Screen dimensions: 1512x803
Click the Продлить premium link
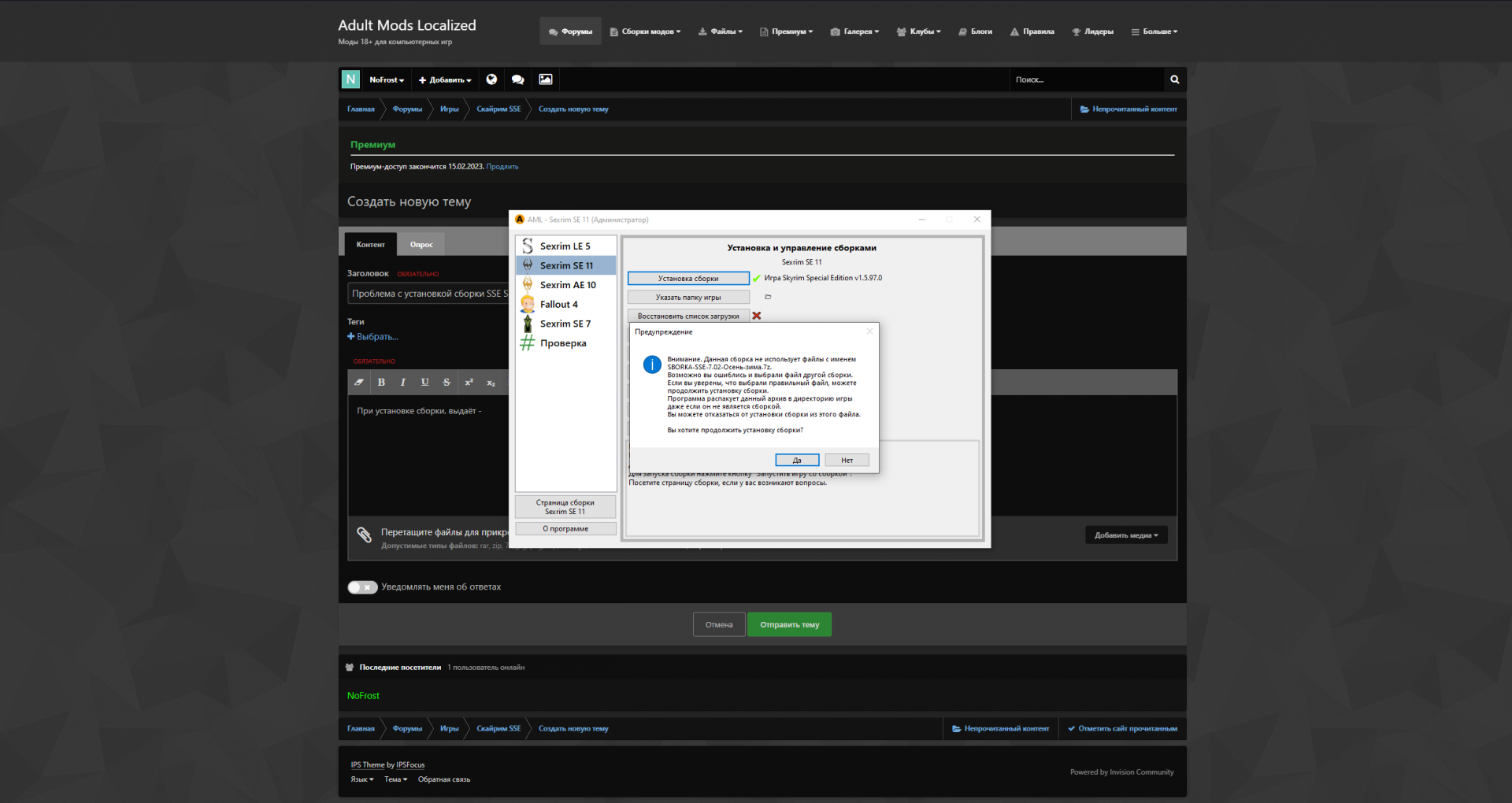click(502, 167)
